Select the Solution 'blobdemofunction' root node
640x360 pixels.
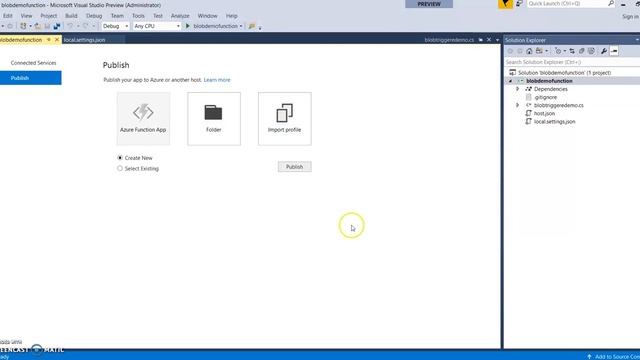564,73
